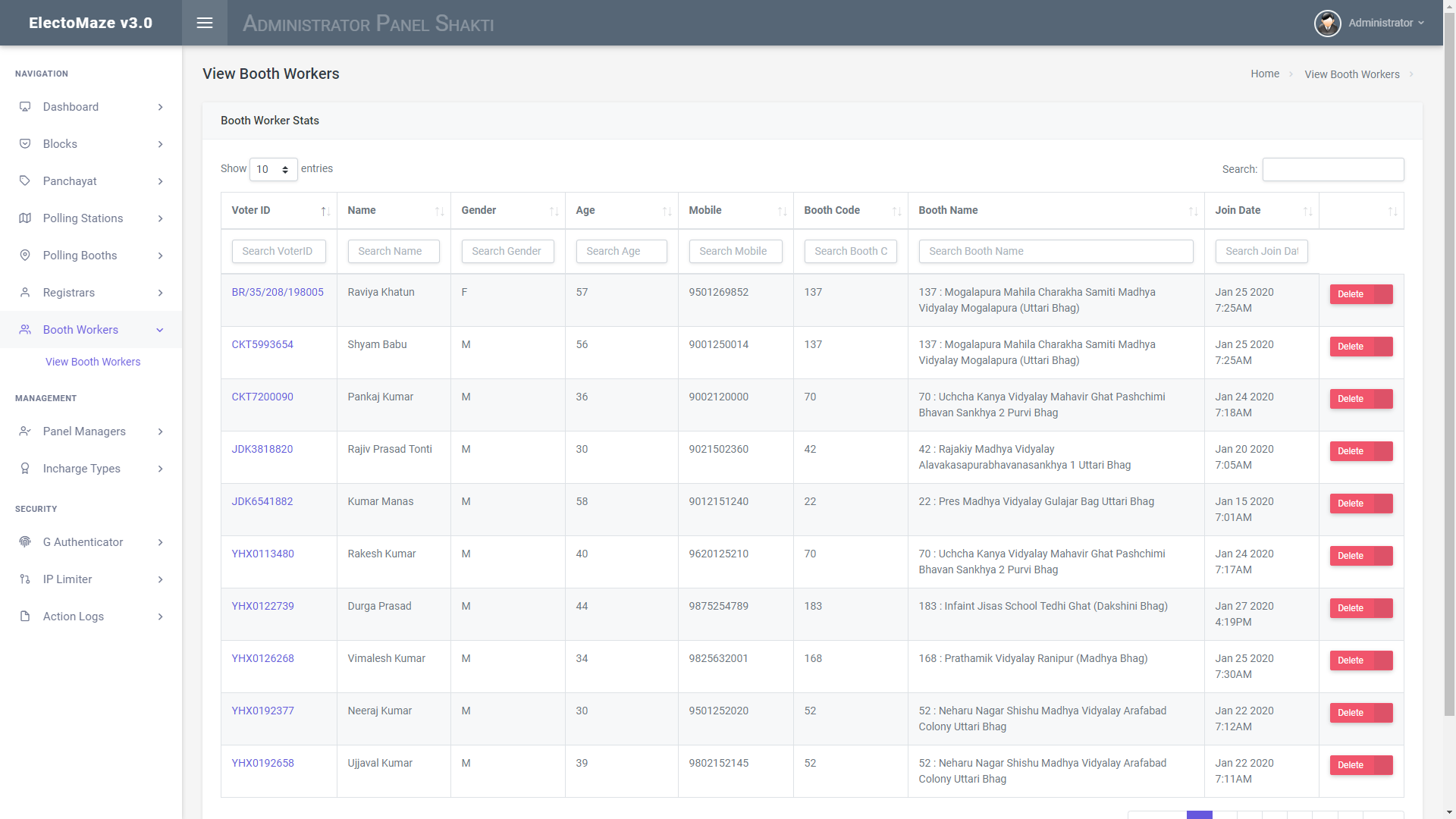
Task: Focus the Search Join Date filter field
Action: tap(1261, 251)
